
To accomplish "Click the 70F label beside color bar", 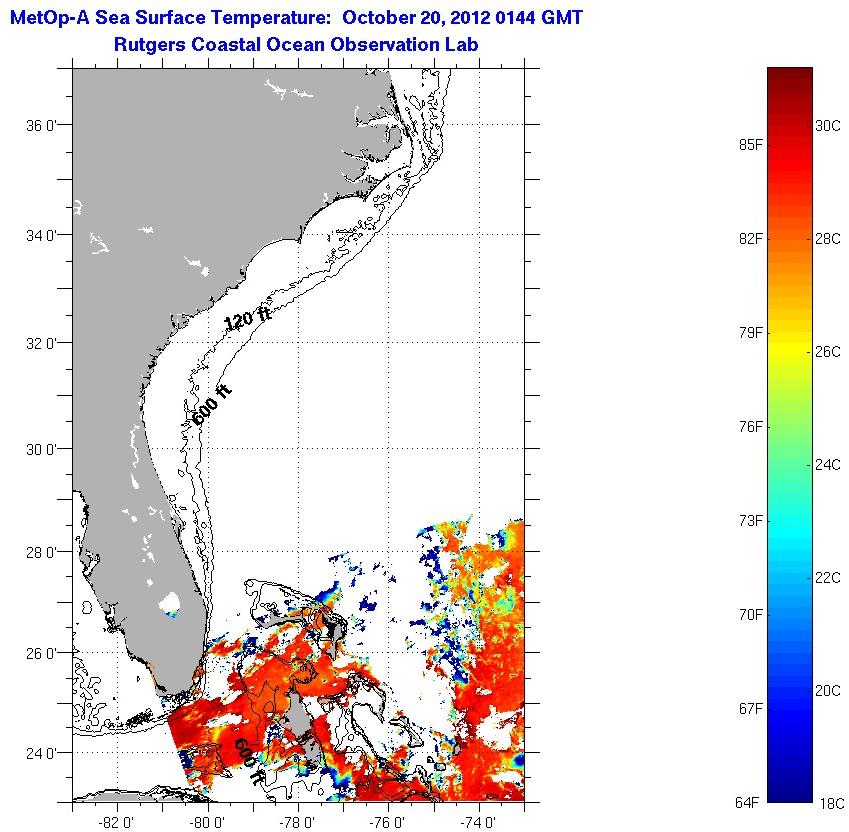I will pyautogui.click(x=750, y=614).
